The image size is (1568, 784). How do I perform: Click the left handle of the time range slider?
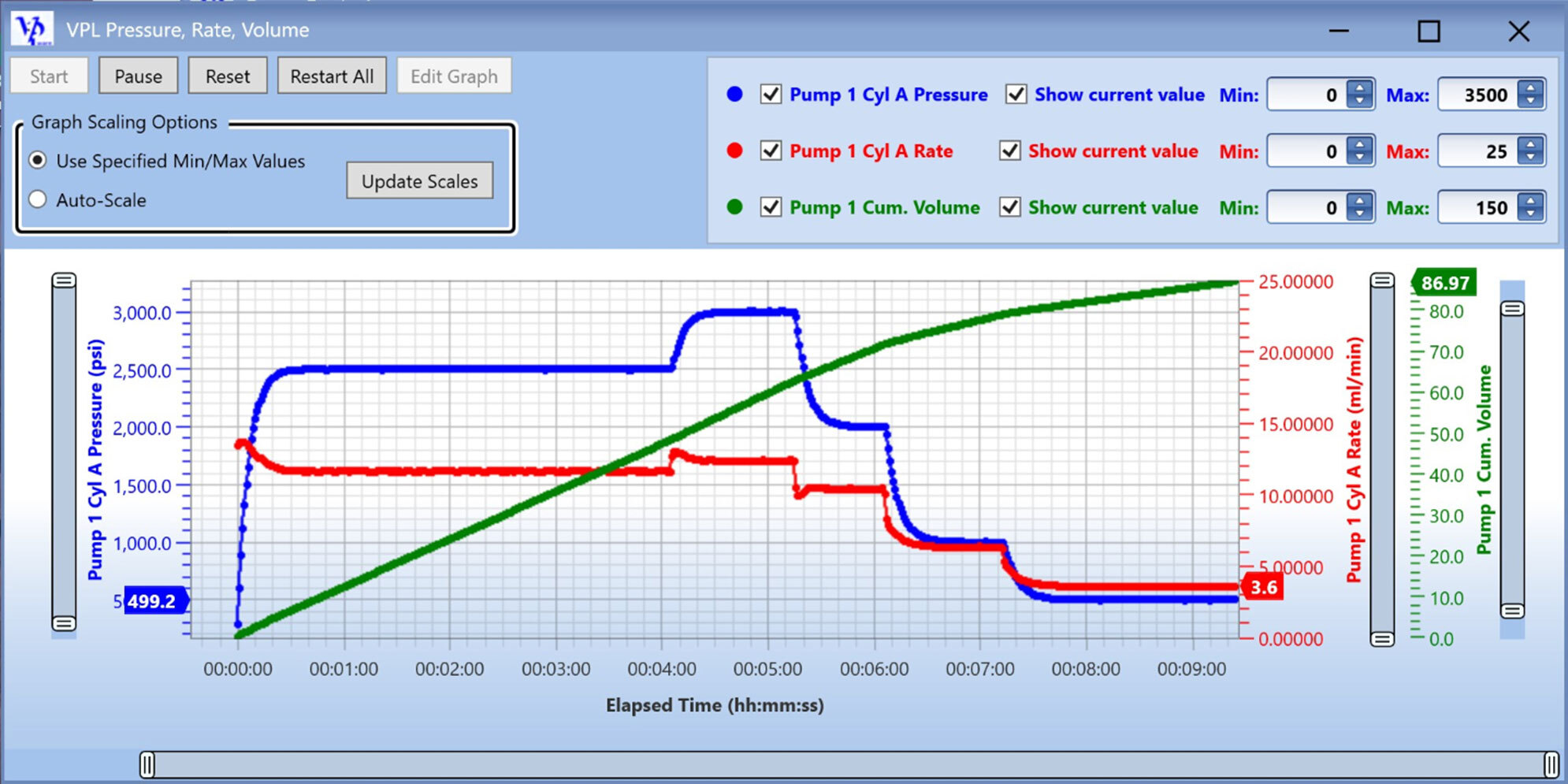[x=147, y=764]
